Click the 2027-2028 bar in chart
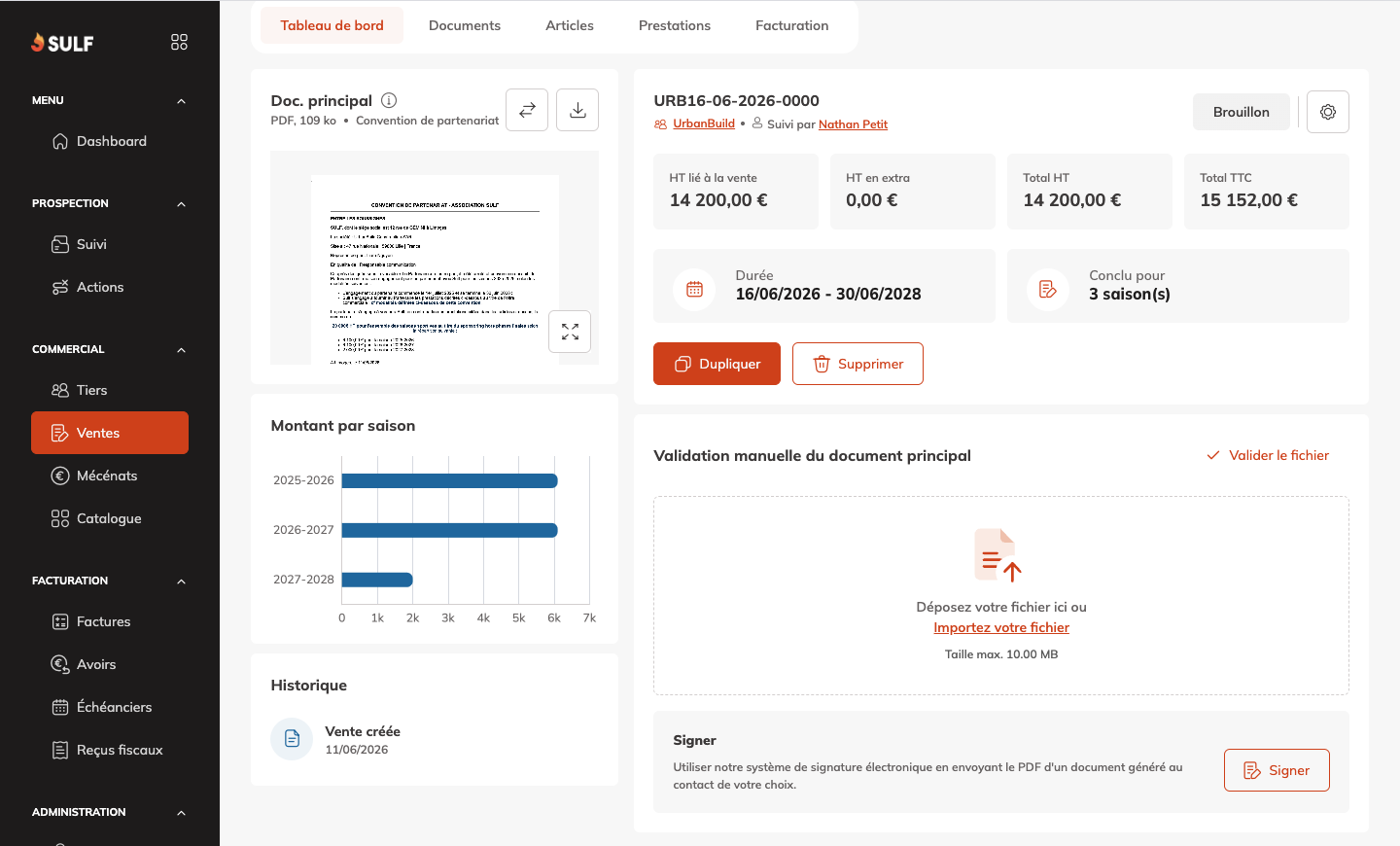1400x846 pixels. coord(377,580)
